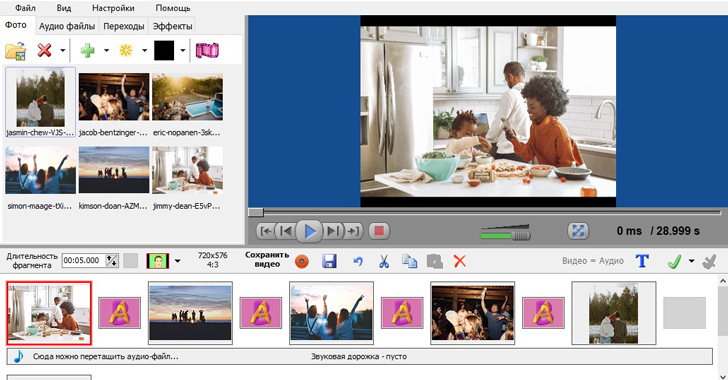Open the Настройки menu
728x380 pixels.
113,8
